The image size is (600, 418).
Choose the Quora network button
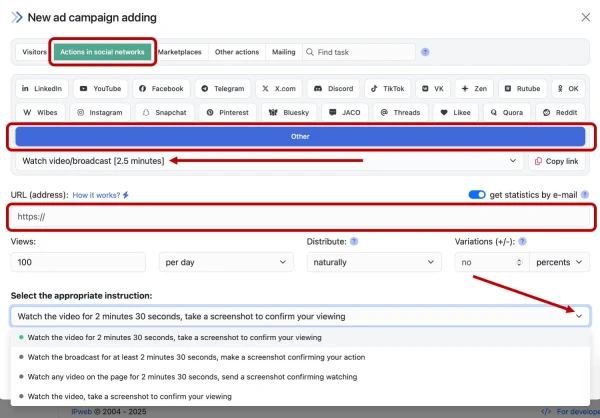click(x=507, y=113)
